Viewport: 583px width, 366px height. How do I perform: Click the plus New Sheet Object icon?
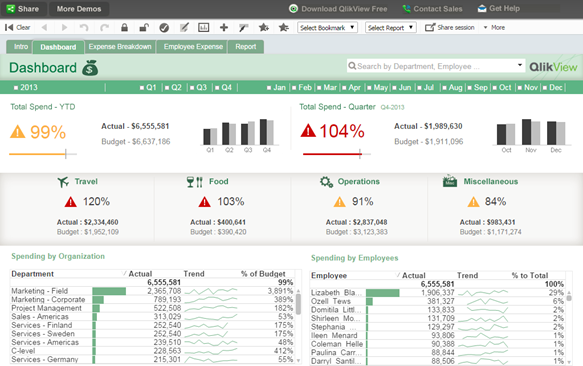(x=224, y=28)
